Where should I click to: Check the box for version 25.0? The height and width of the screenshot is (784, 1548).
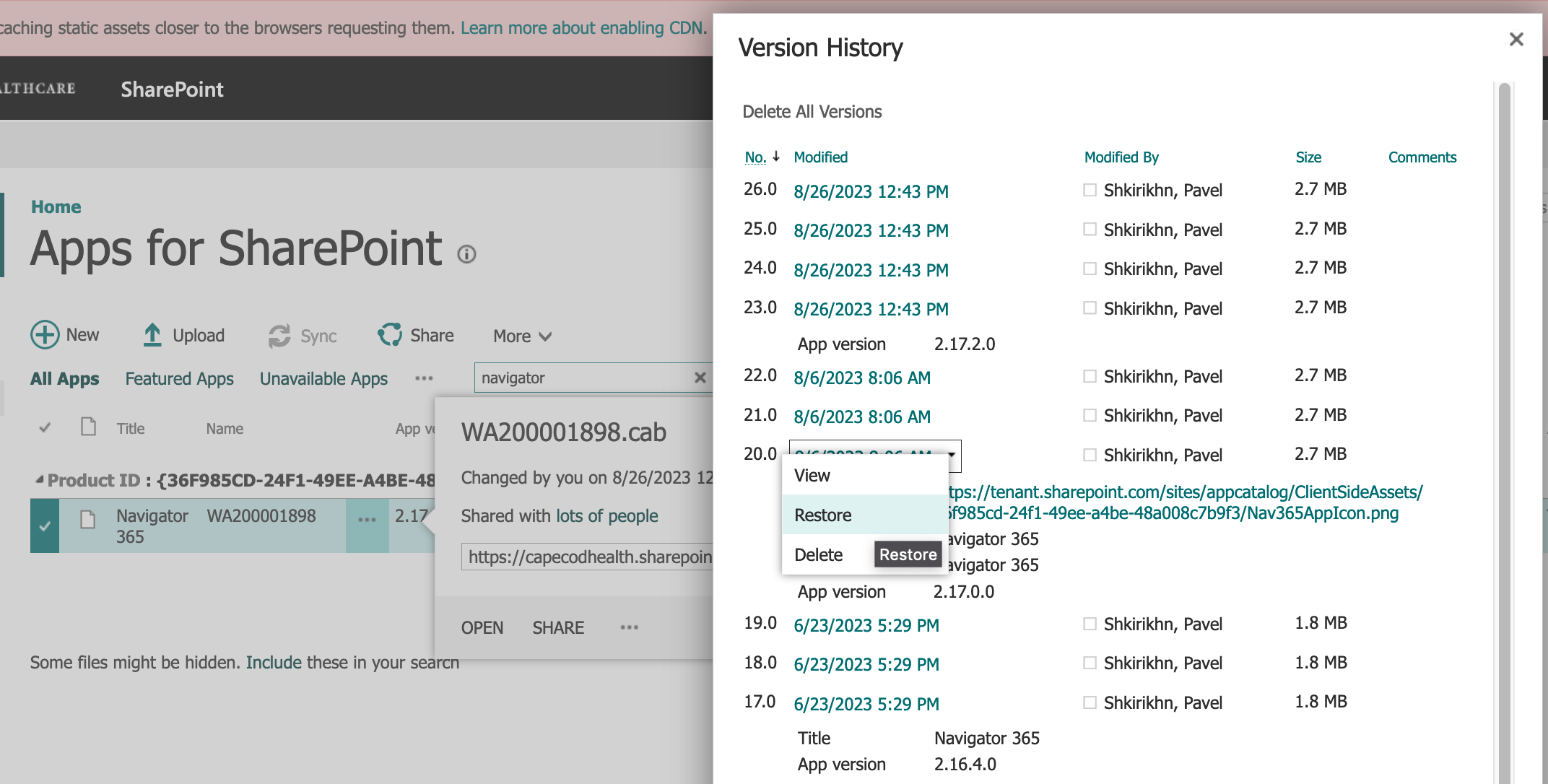pos(1090,229)
